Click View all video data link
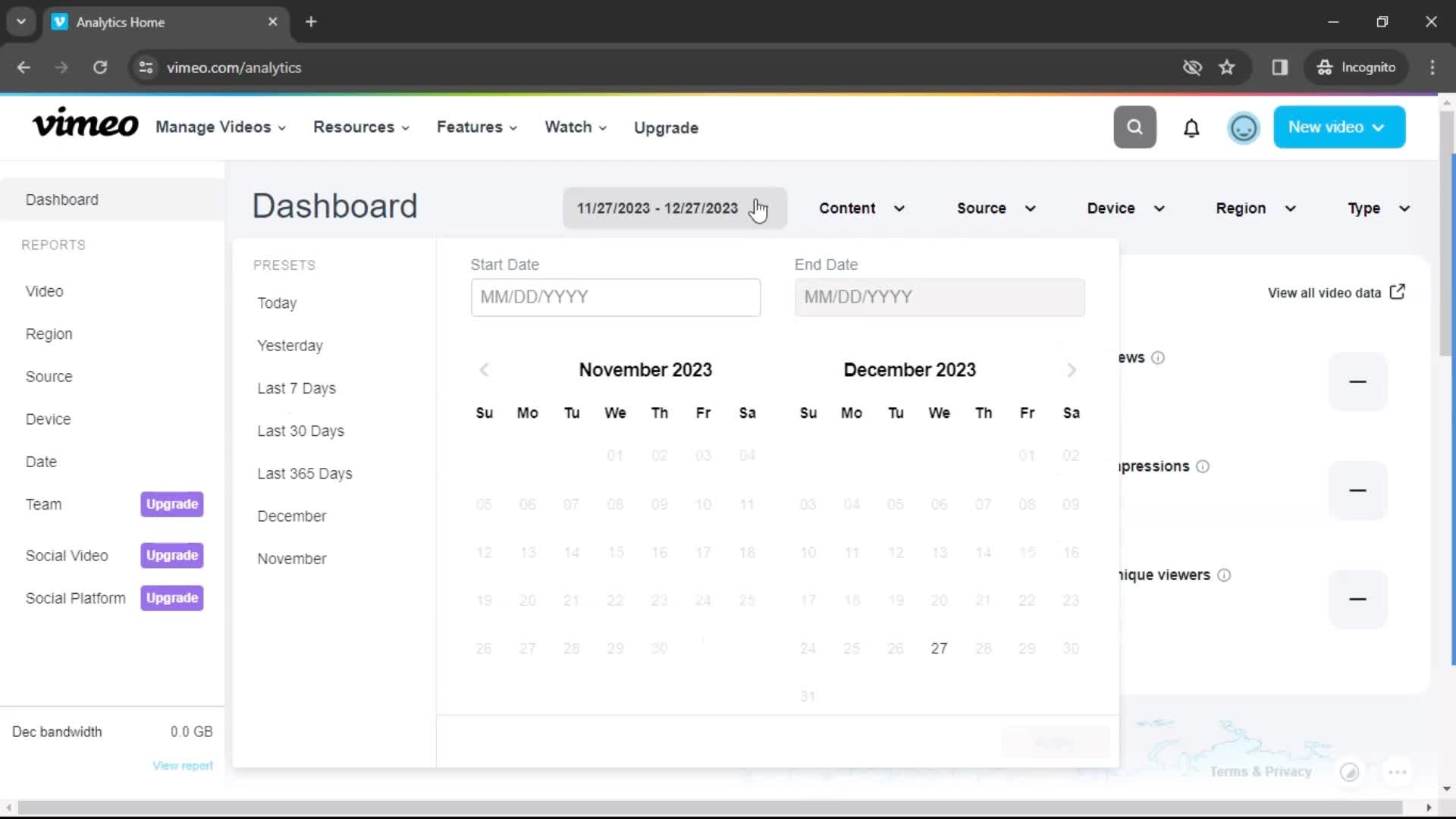Viewport: 1456px width, 819px height. (x=1324, y=293)
